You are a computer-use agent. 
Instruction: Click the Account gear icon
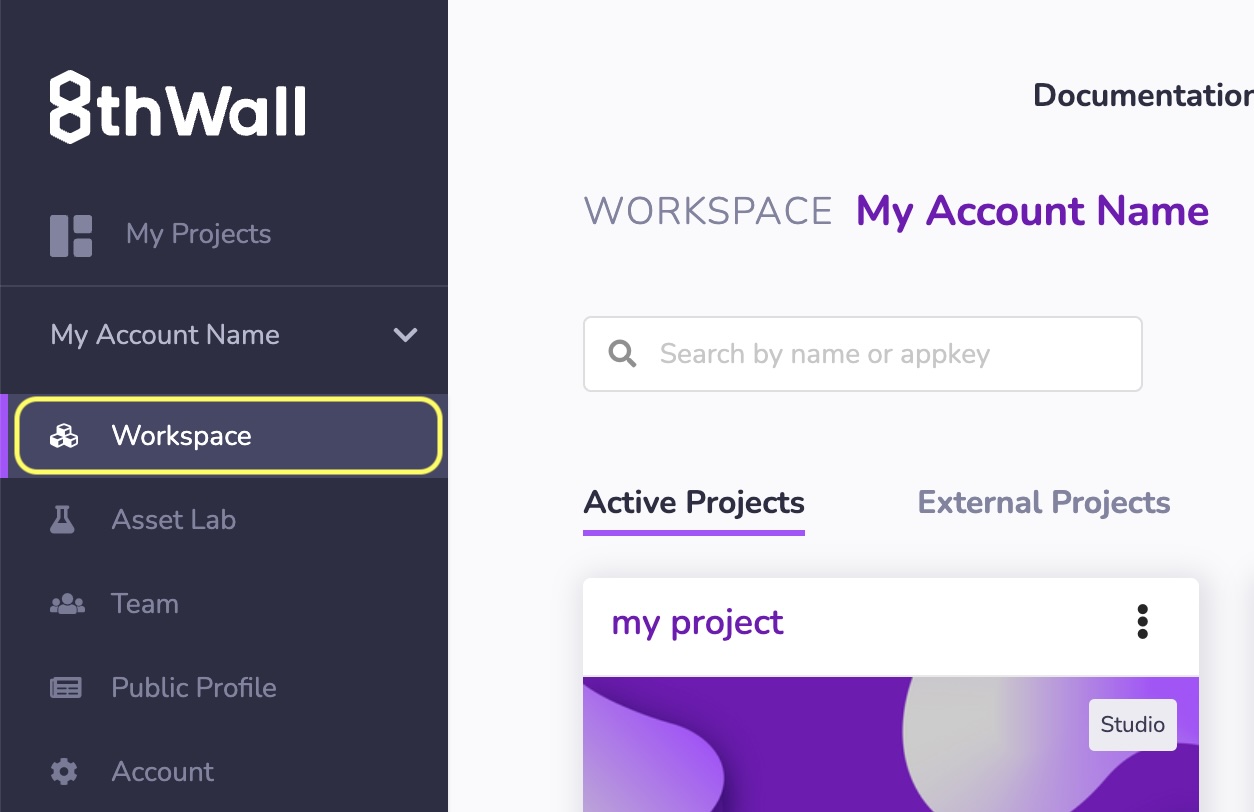click(64, 771)
